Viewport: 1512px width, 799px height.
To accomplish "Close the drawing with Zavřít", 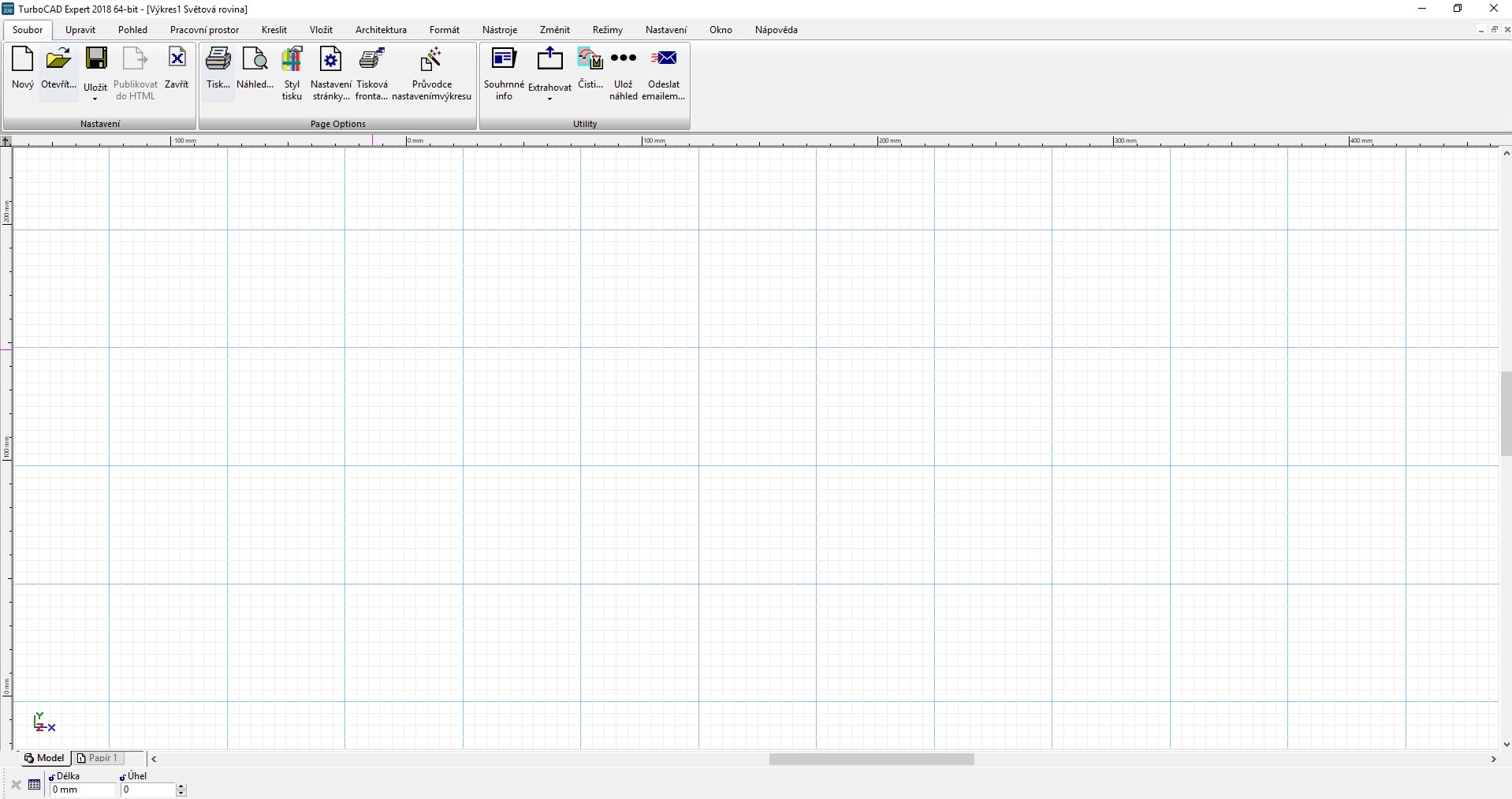I will (x=177, y=68).
